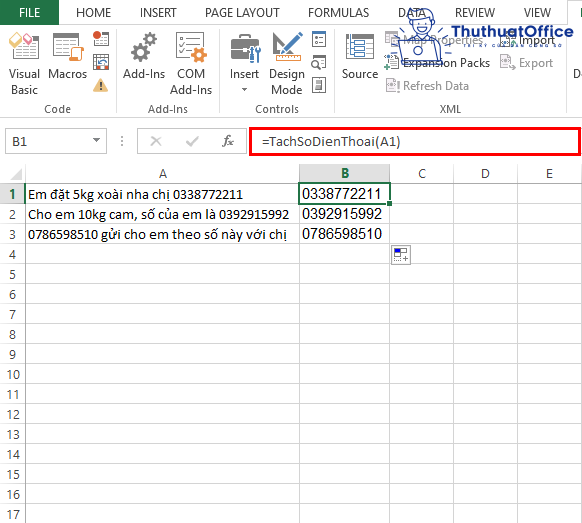The height and width of the screenshot is (523, 582).
Task: Select column C header
Action: (x=422, y=174)
